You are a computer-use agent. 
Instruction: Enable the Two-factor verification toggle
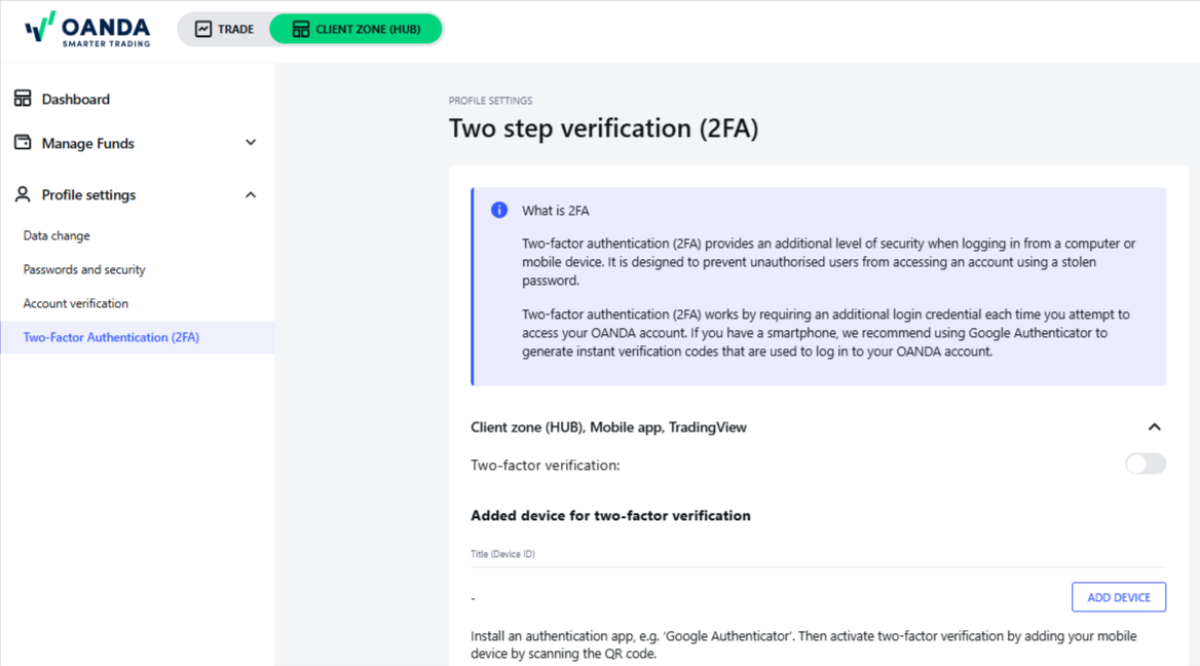pos(1145,464)
